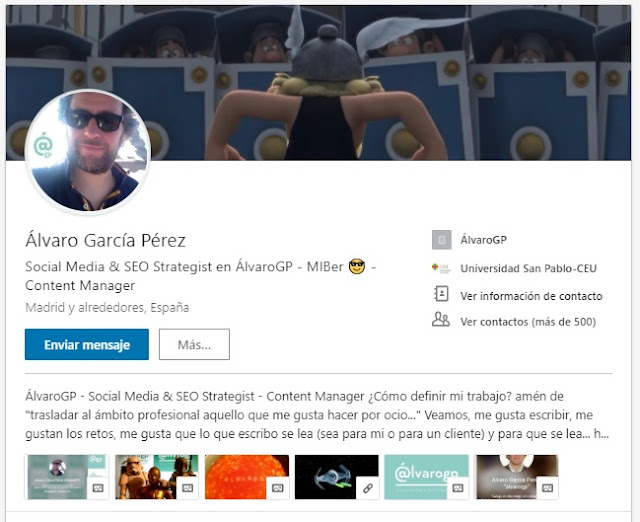640x522 pixels.
Task: Click the name Álvaro García Pérez
Action: tap(105, 240)
